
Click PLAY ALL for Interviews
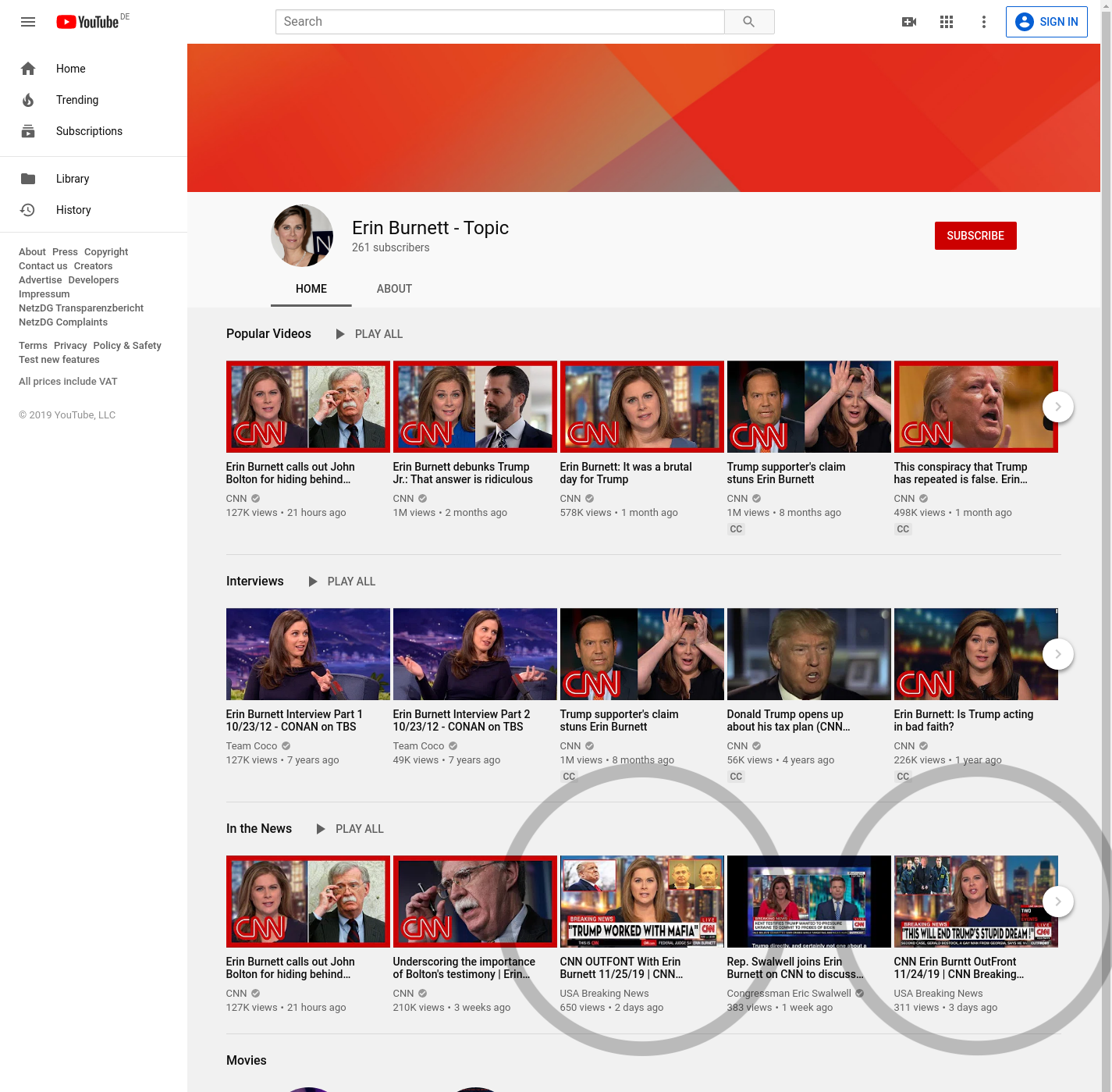coord(351,582)
